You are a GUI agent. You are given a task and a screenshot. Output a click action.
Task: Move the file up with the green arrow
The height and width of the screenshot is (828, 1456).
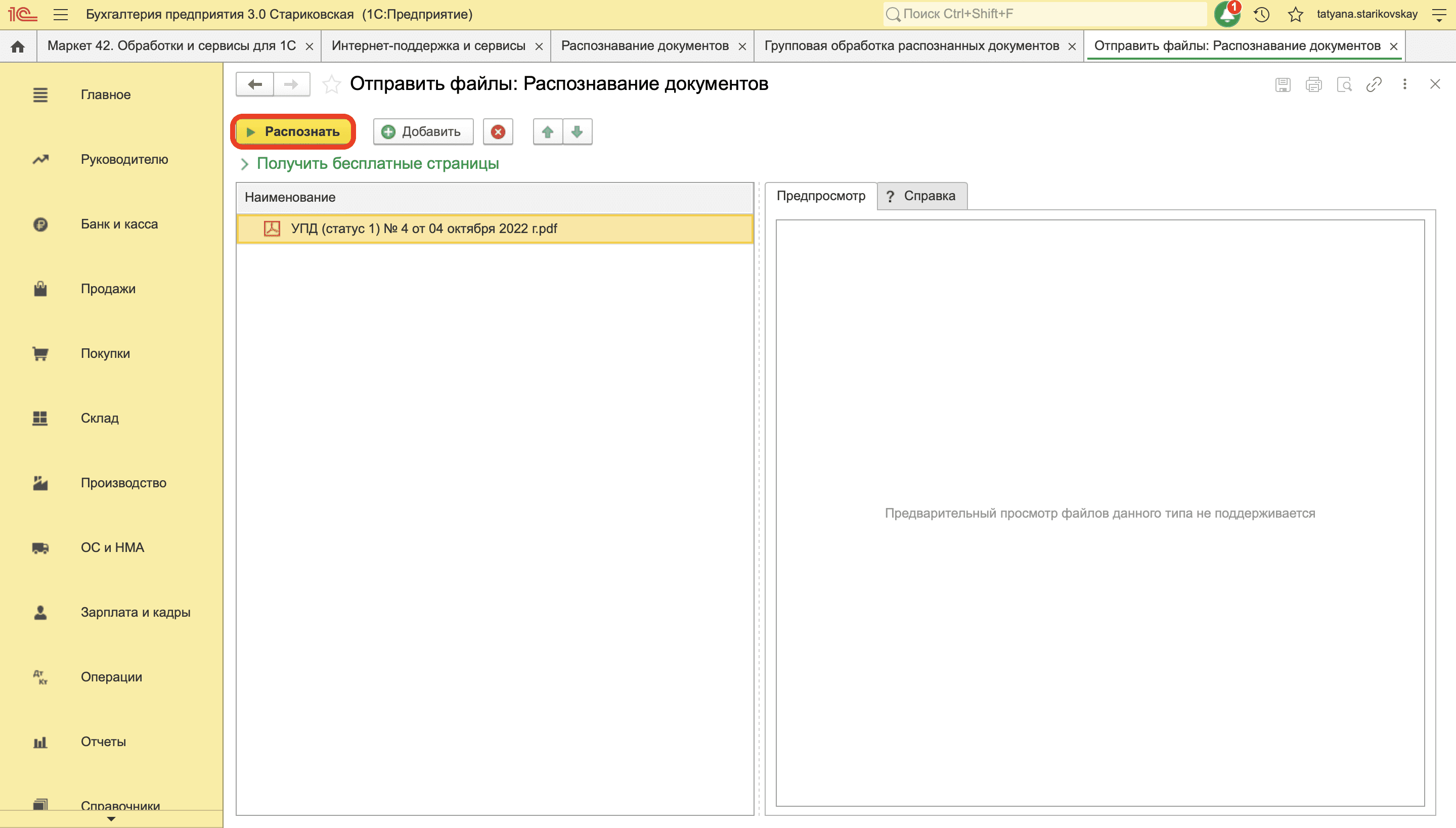point(547,132)
